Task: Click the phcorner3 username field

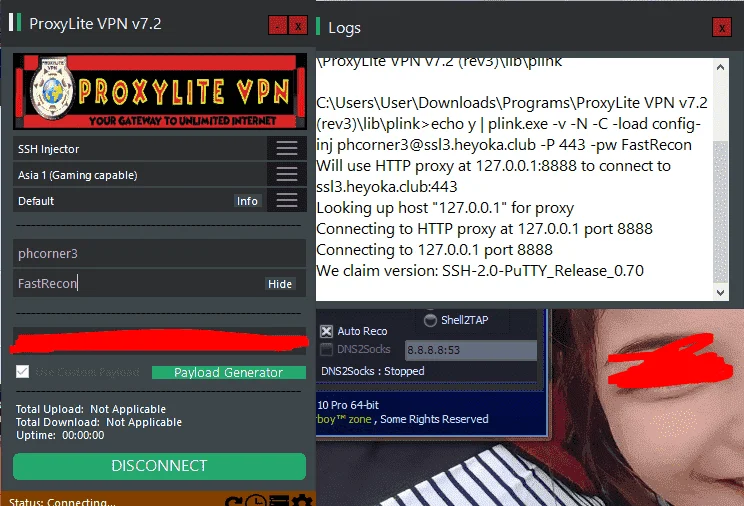Action: [159, 253]
